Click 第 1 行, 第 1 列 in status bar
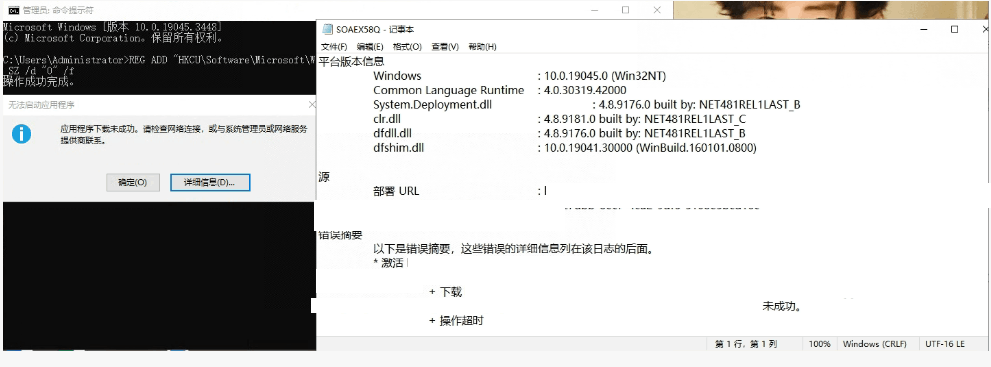This screenshot has height=367, width=991. pos(746,344)
